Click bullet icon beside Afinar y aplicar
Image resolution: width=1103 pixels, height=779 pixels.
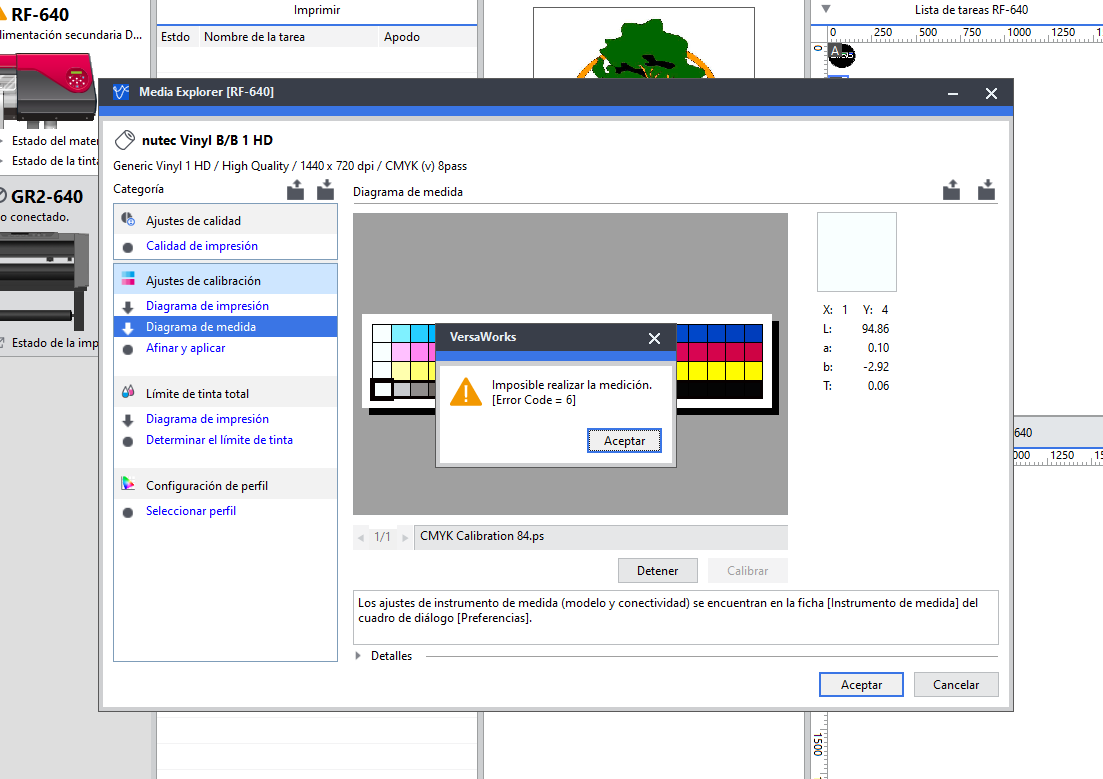tap(127, 349)
